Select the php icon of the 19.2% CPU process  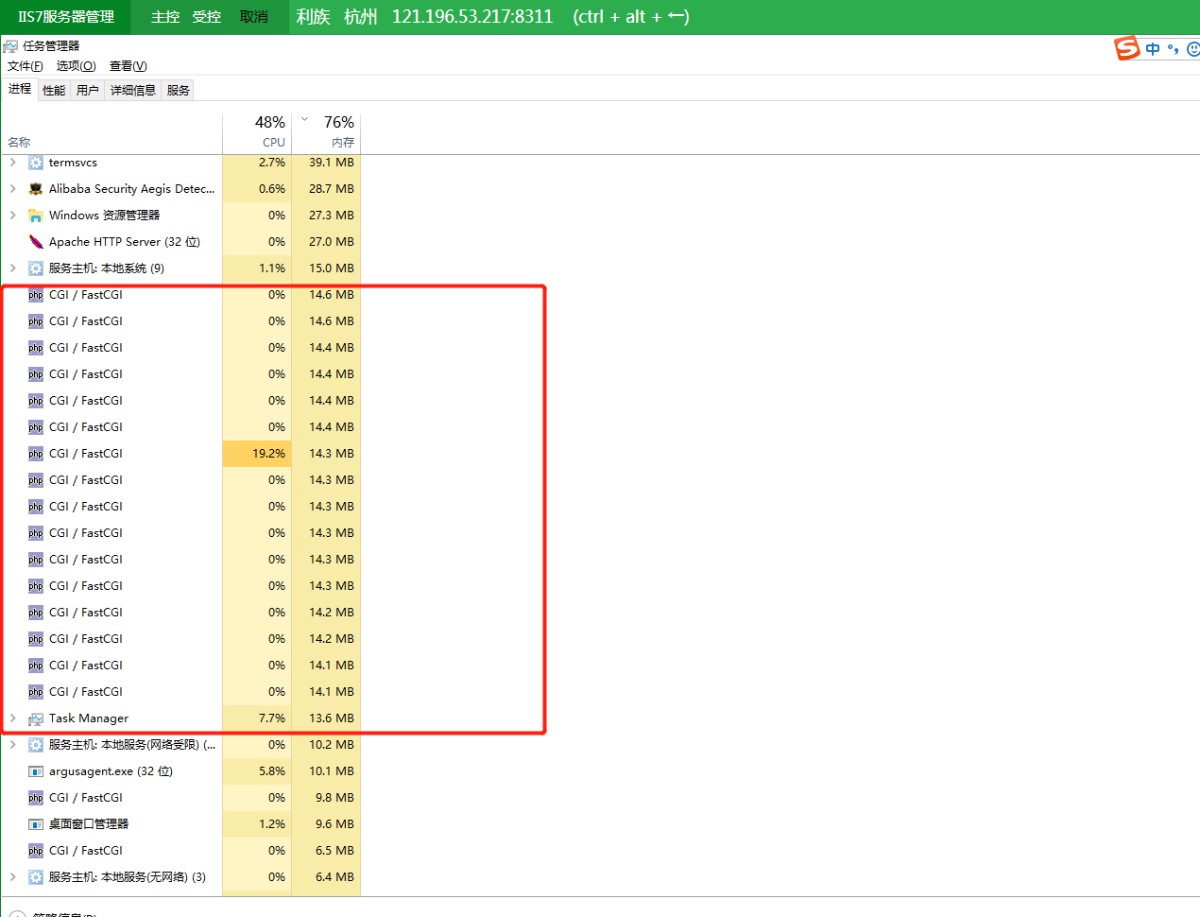36,454
